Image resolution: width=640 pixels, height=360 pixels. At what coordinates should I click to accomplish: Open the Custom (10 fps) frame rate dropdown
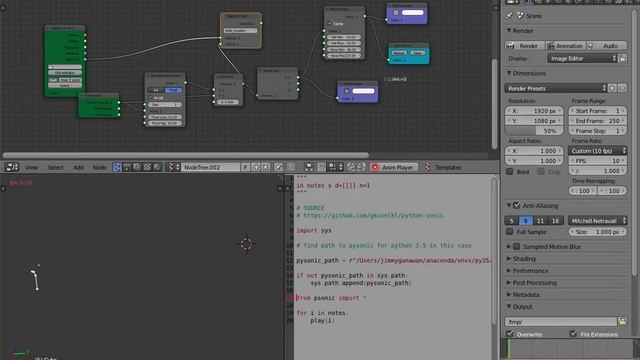click(x=598, y=151)
